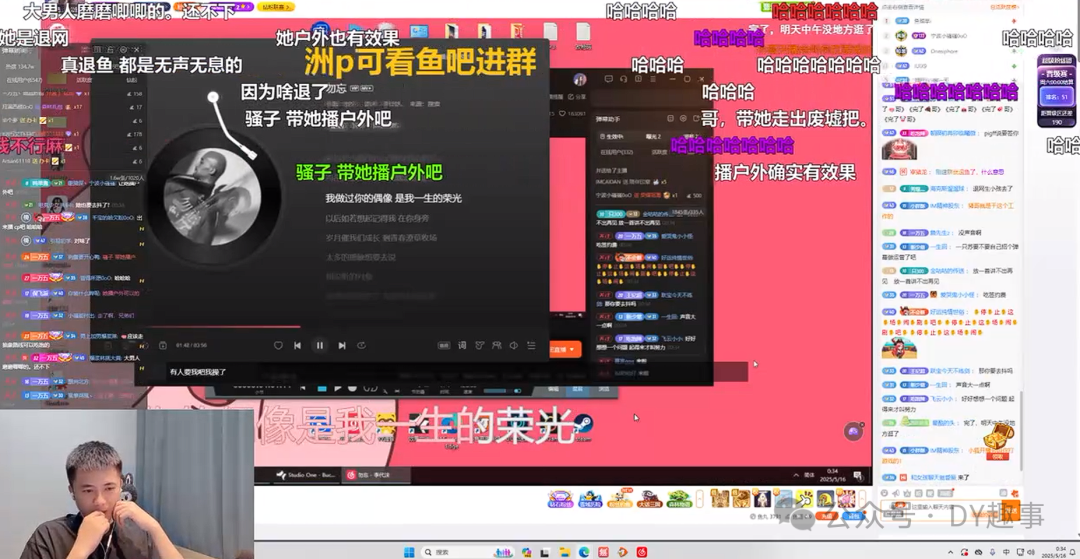Open the danmaku helper settings gear icon

(x=683, y=118)
